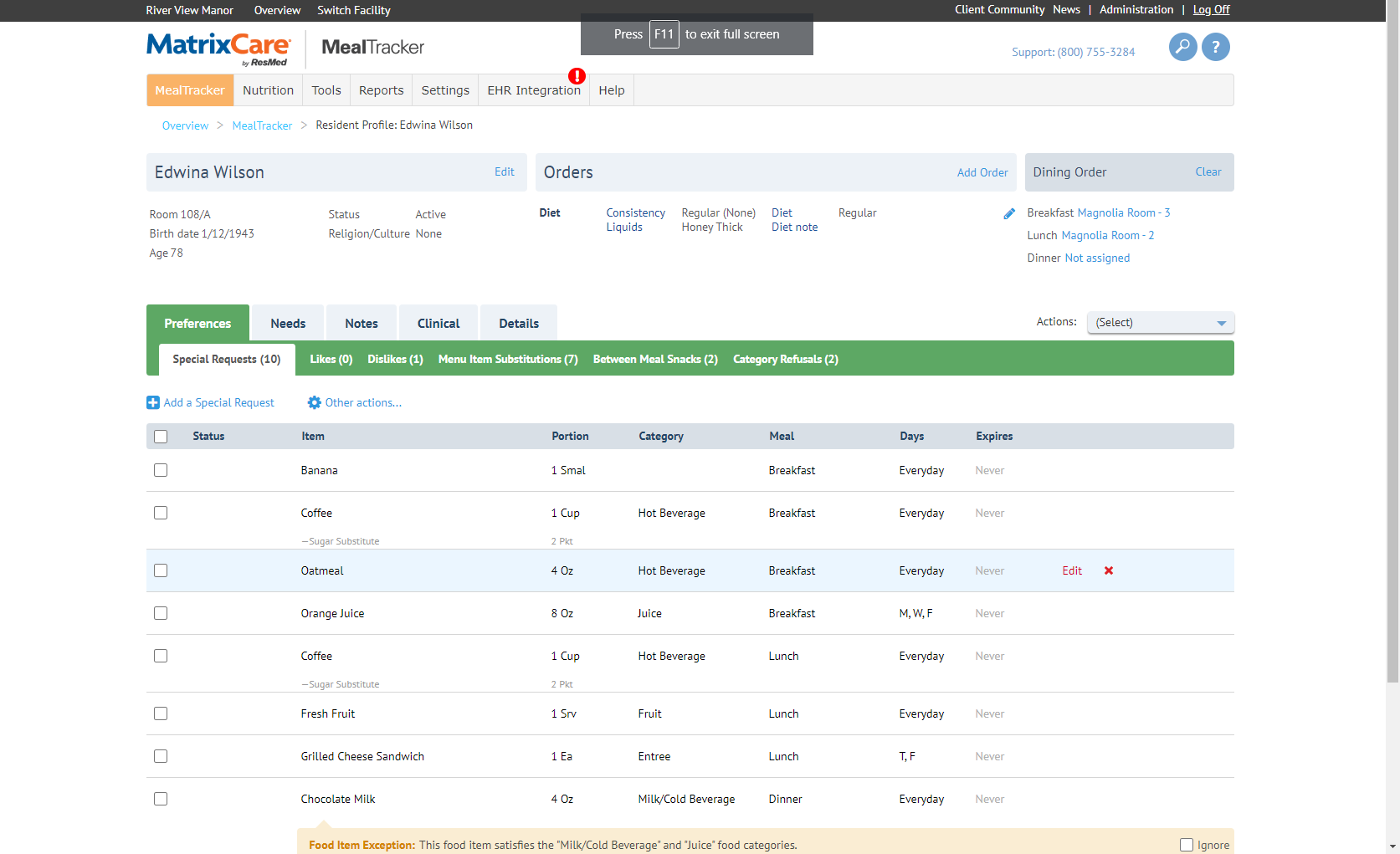The width and height of the screenshot is (1400, 854).
Task: Click the Magnolia Room lunch assignment link
Action: click(1108, 235)
